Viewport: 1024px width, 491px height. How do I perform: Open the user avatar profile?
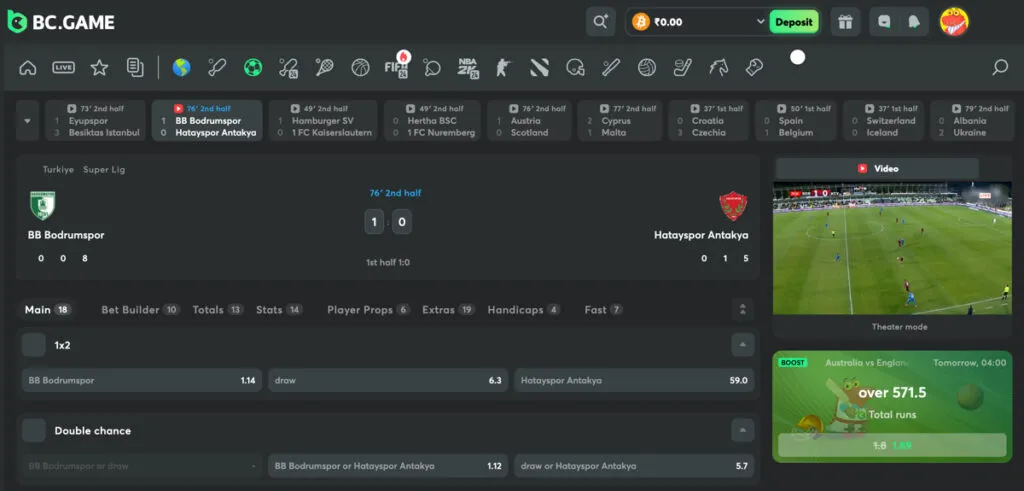pyautogui.click(x=954, y=22)
